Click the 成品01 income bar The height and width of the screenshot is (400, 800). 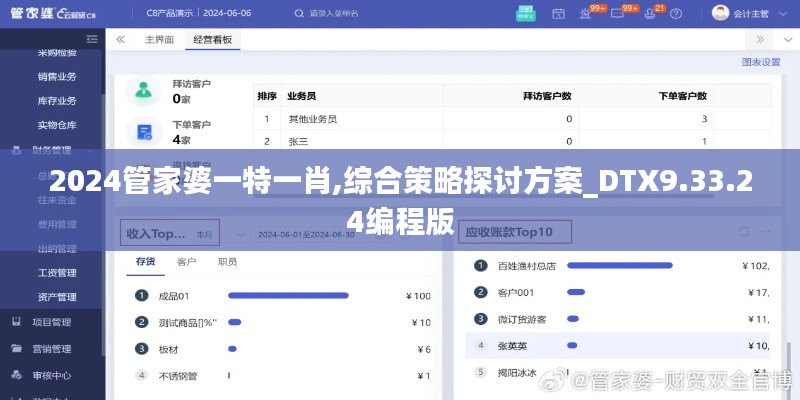[x=288, y=295]
